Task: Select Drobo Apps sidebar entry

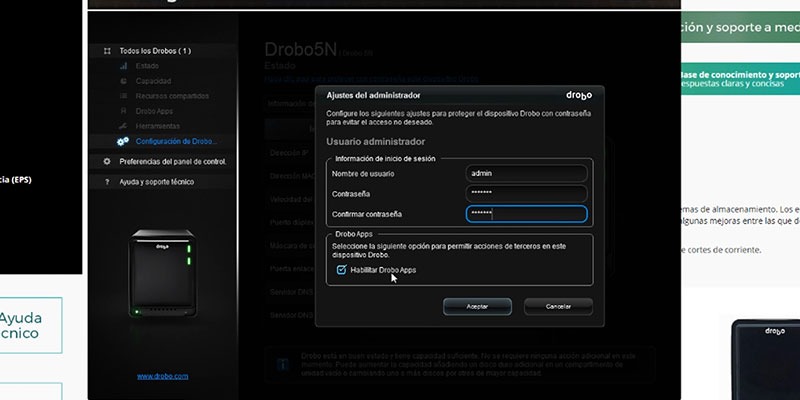Action: pyautogui.click(x=154, y=111)
